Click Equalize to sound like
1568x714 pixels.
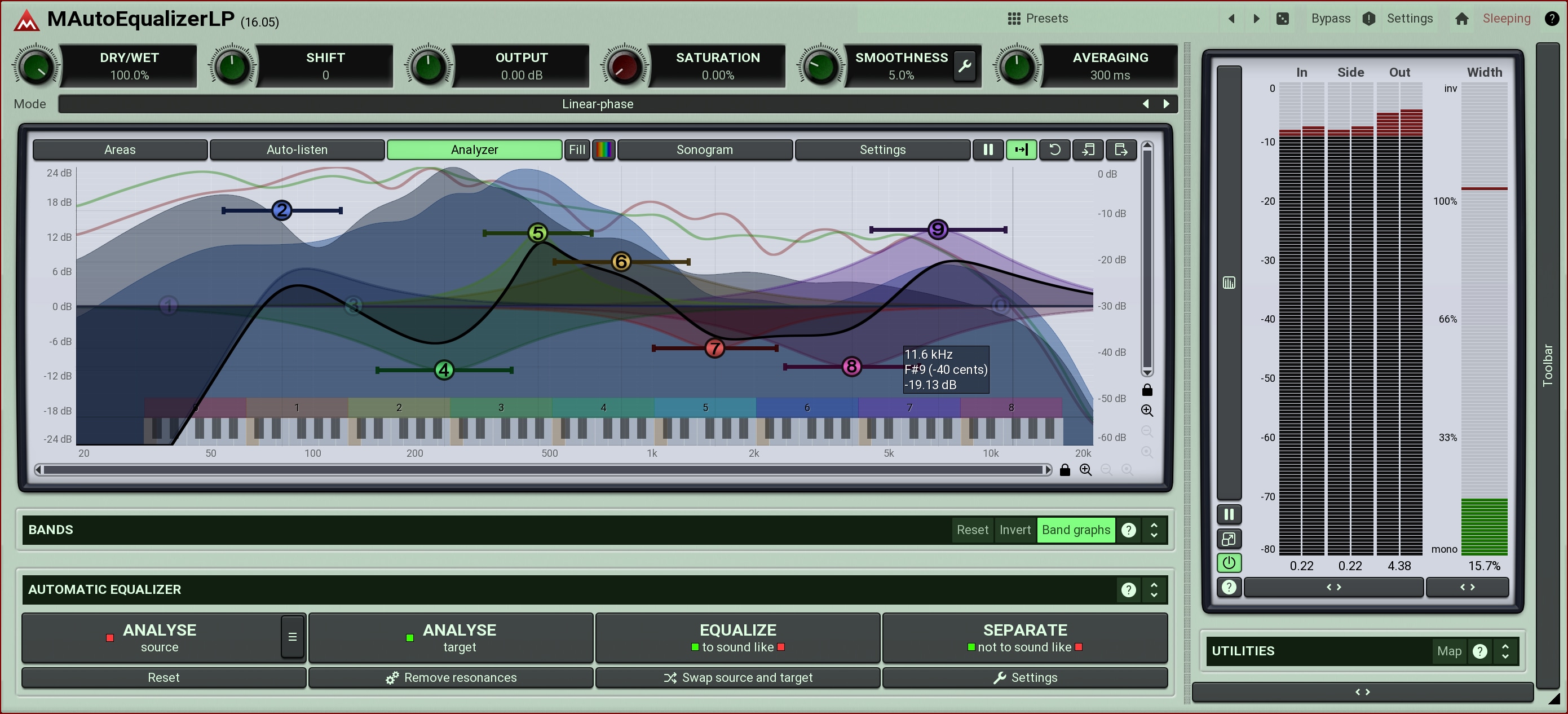coord(737,637)
